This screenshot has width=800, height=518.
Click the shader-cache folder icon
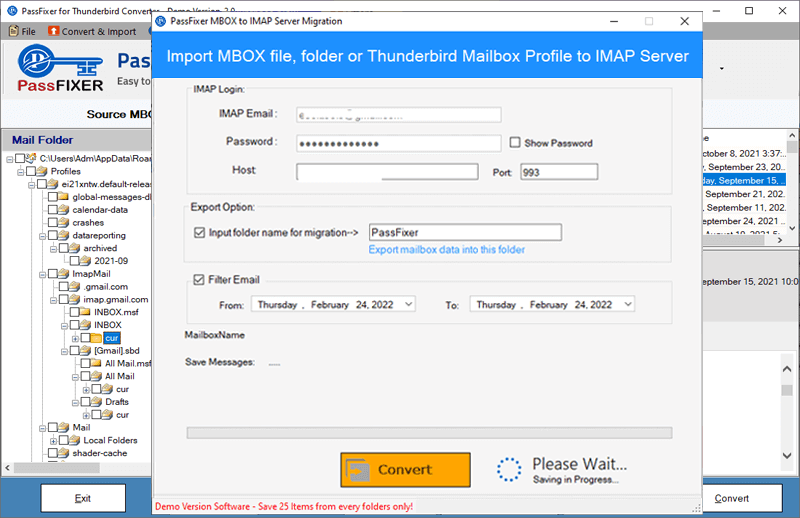click(x=64, y=453)
